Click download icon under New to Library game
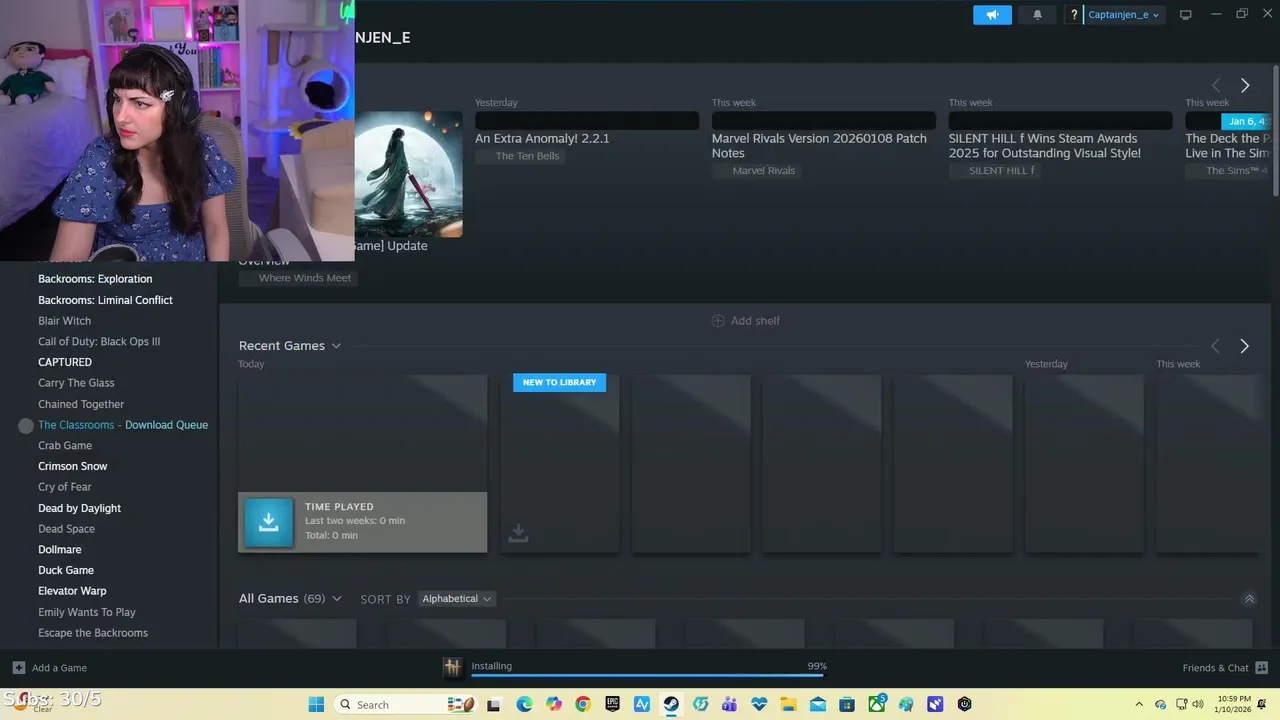 pyautogui.click(x=517, y=533)
